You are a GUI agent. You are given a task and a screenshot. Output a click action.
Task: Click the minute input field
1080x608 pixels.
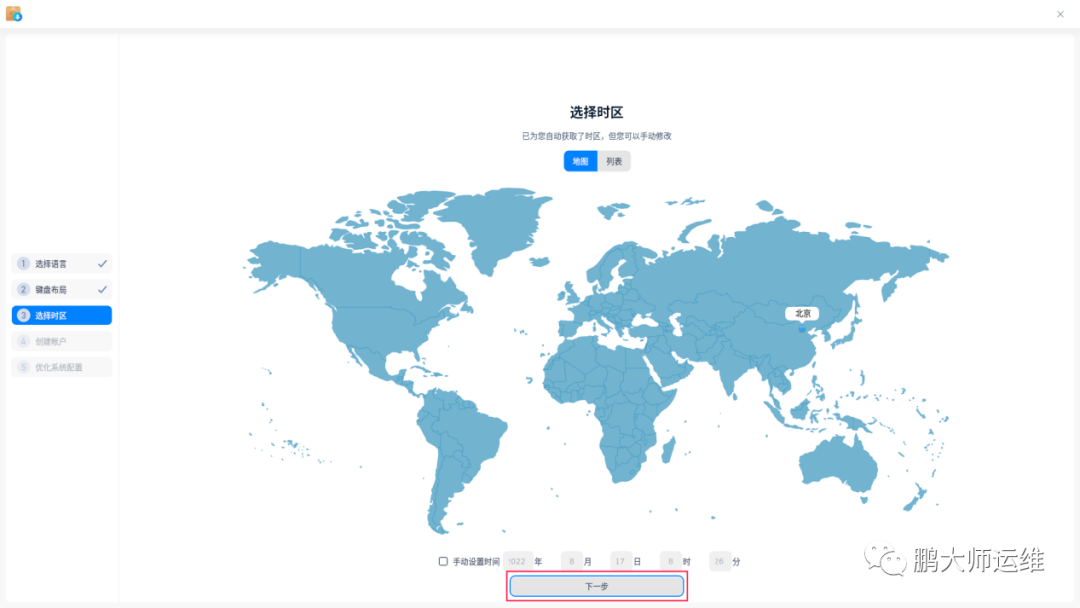pyautogui.click(x=720, y=561)
